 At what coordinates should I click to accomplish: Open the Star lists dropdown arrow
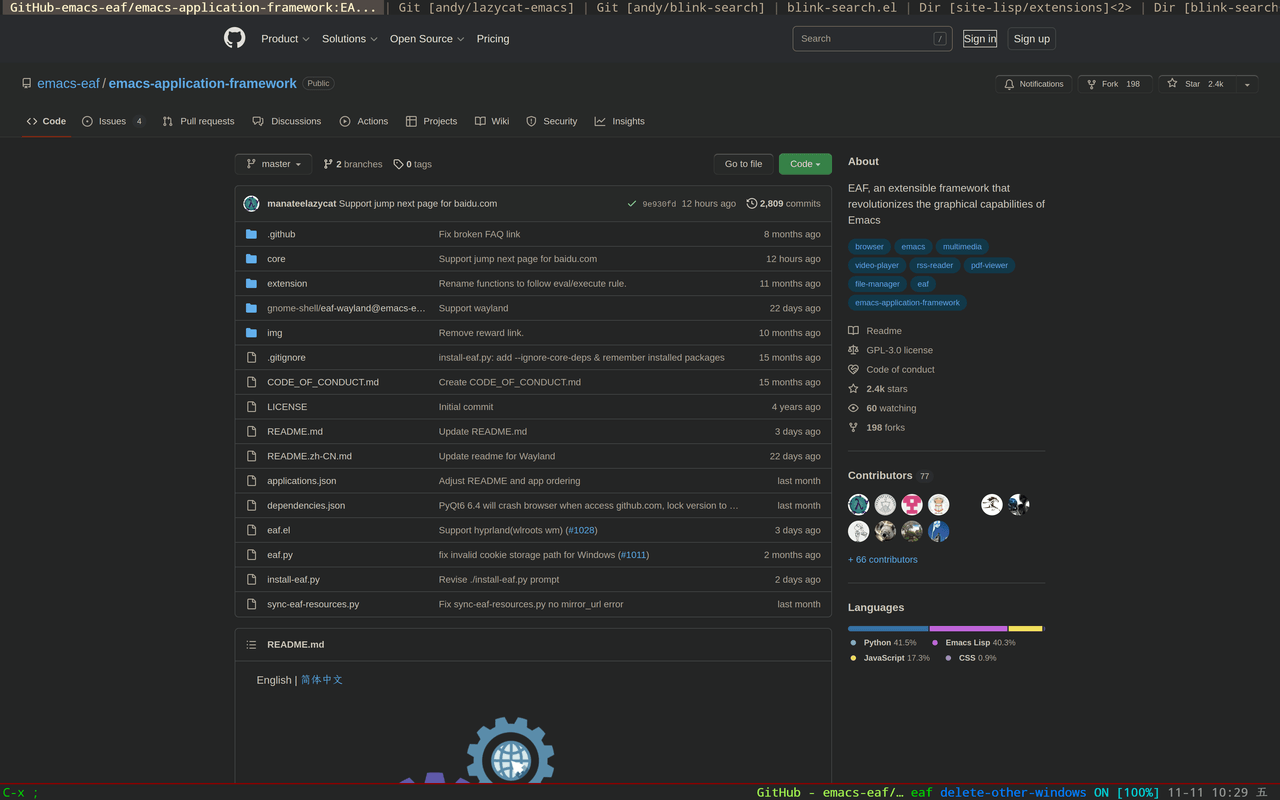pyautogui.click(x=1247, y=84)
